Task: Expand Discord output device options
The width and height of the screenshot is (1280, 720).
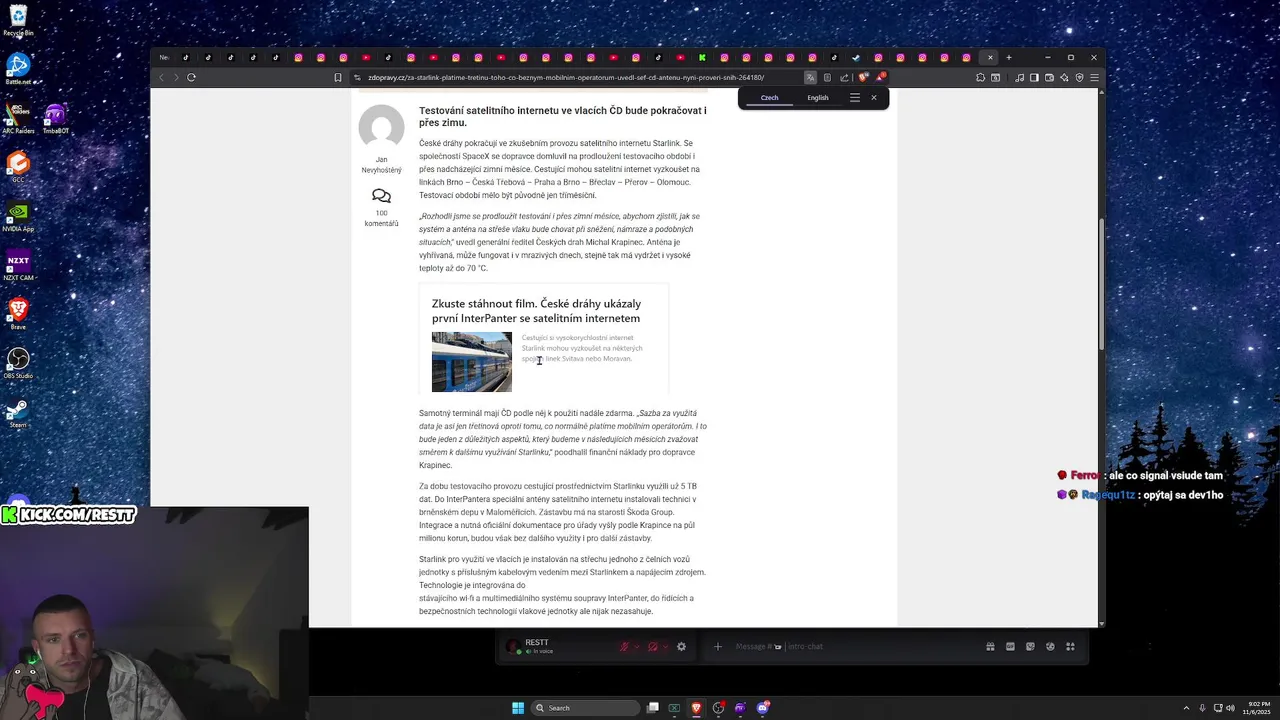Action: pyautogui.click(x=665, y=647)
